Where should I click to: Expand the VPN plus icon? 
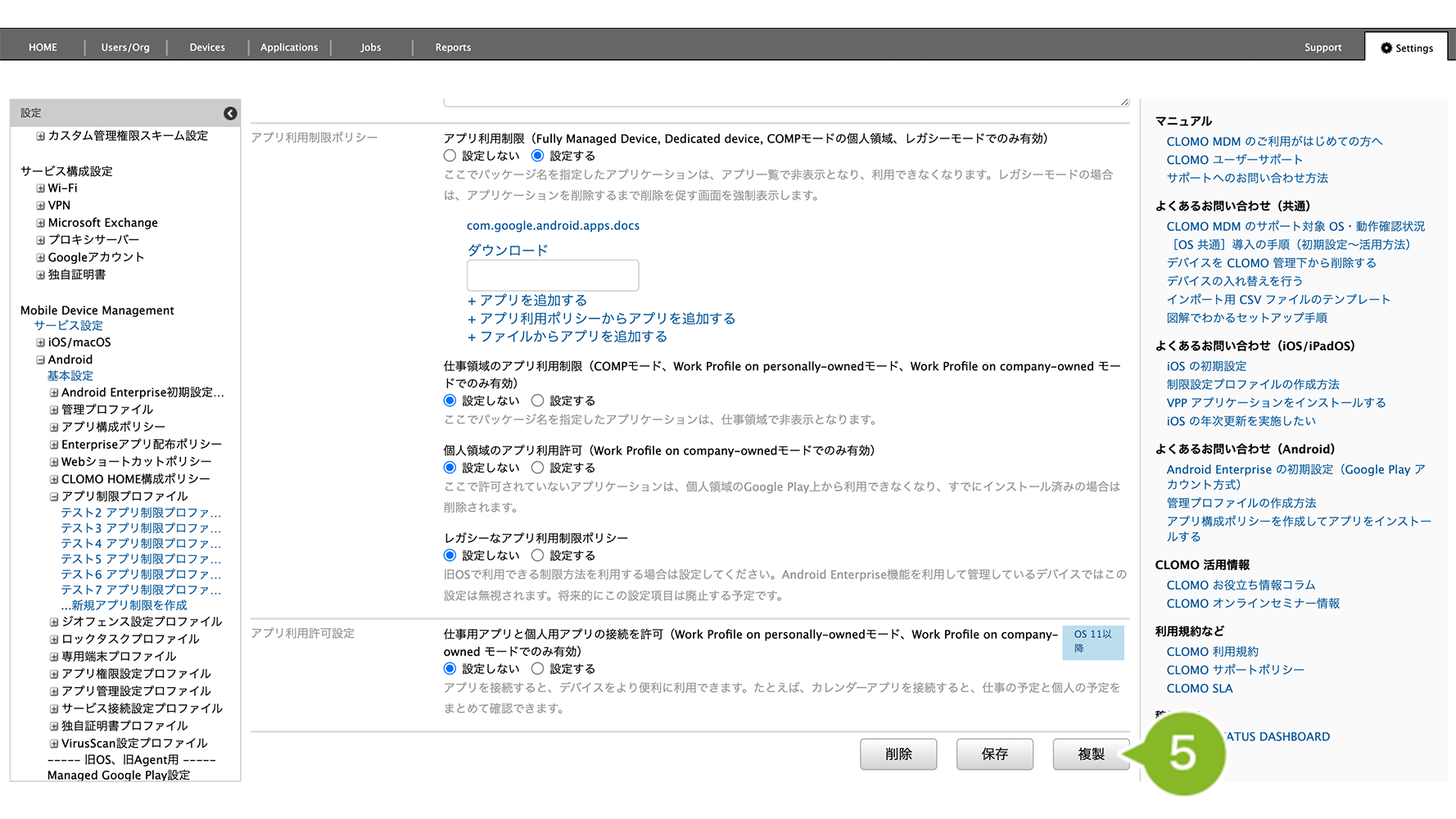(x=41, y=206)
